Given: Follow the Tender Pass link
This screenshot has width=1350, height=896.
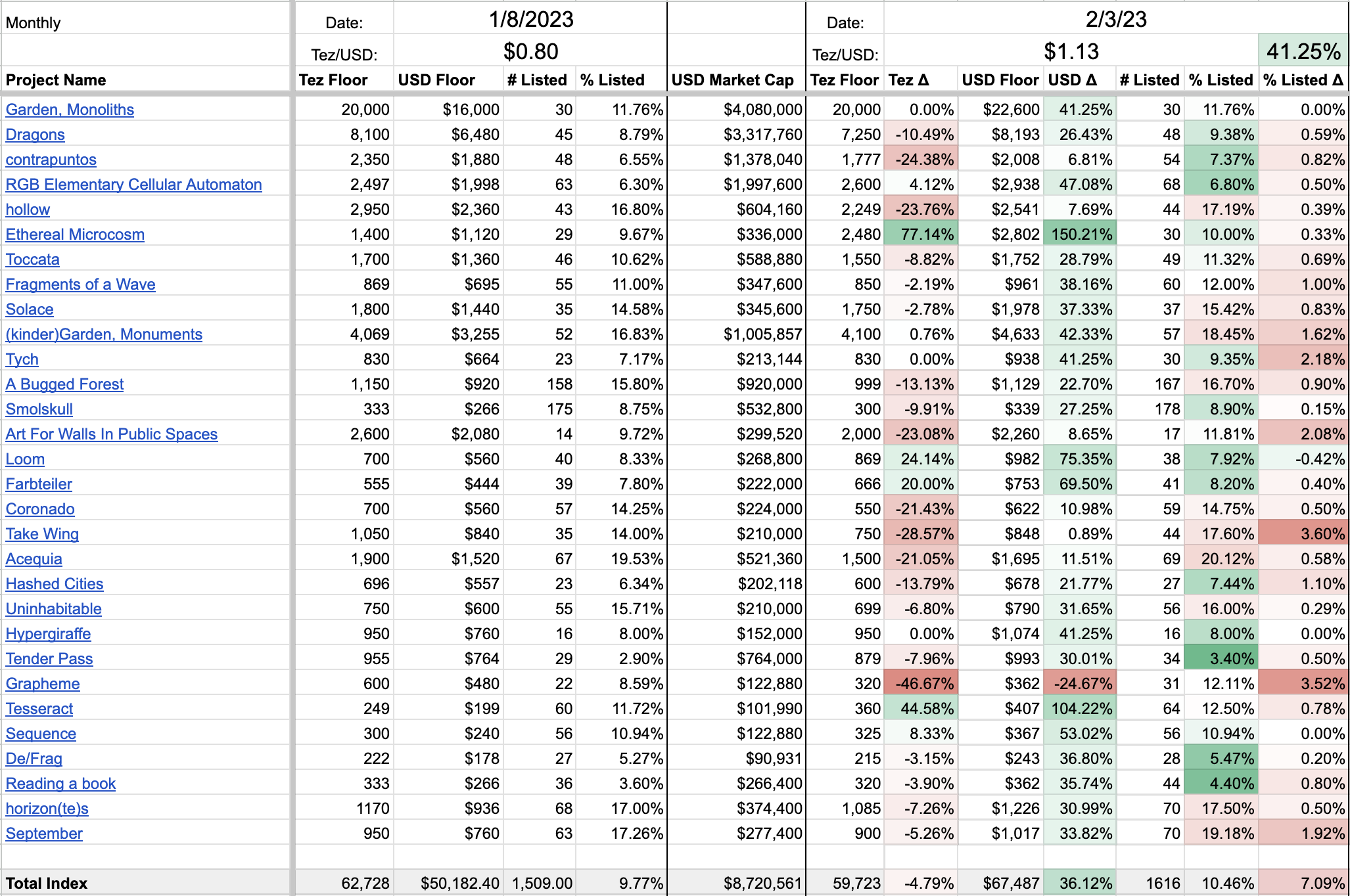Looking at the screenshot, I should 49,659.
